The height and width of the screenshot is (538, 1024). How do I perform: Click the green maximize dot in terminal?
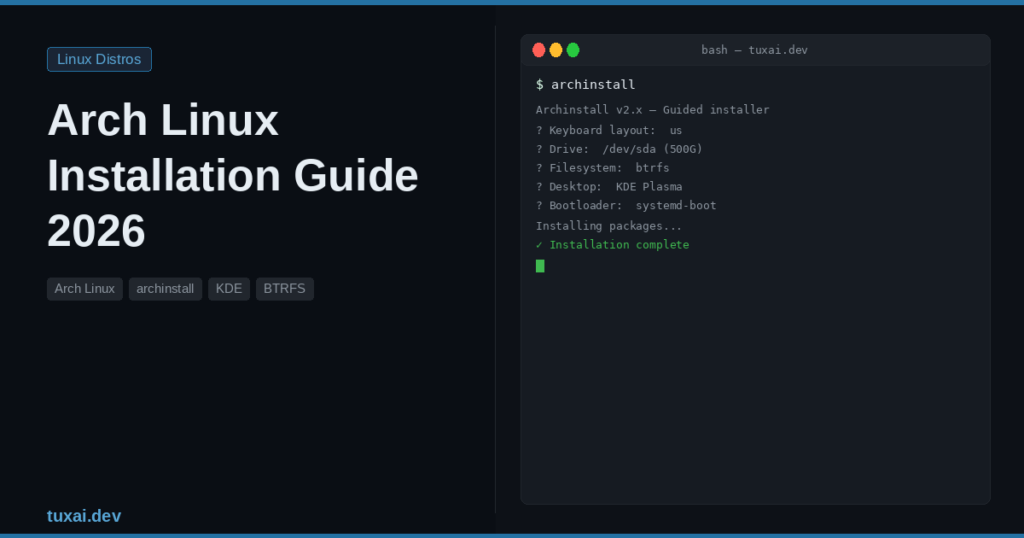[x=573, y=50]
